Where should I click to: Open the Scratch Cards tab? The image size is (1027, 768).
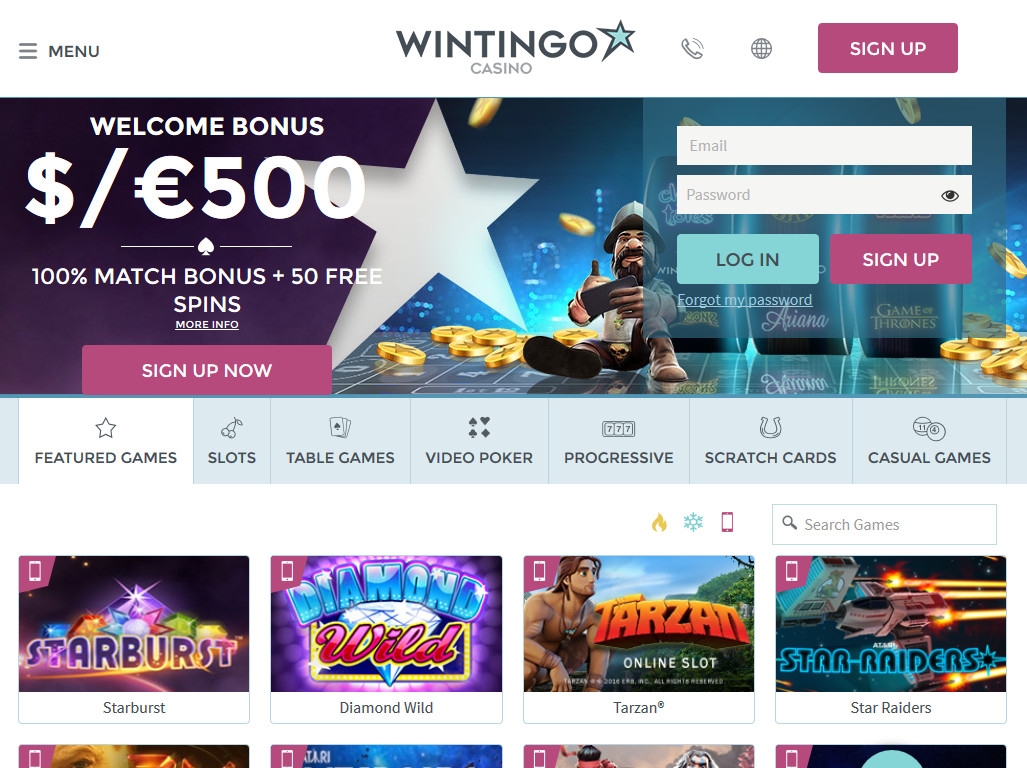click(x=771, y=441)
